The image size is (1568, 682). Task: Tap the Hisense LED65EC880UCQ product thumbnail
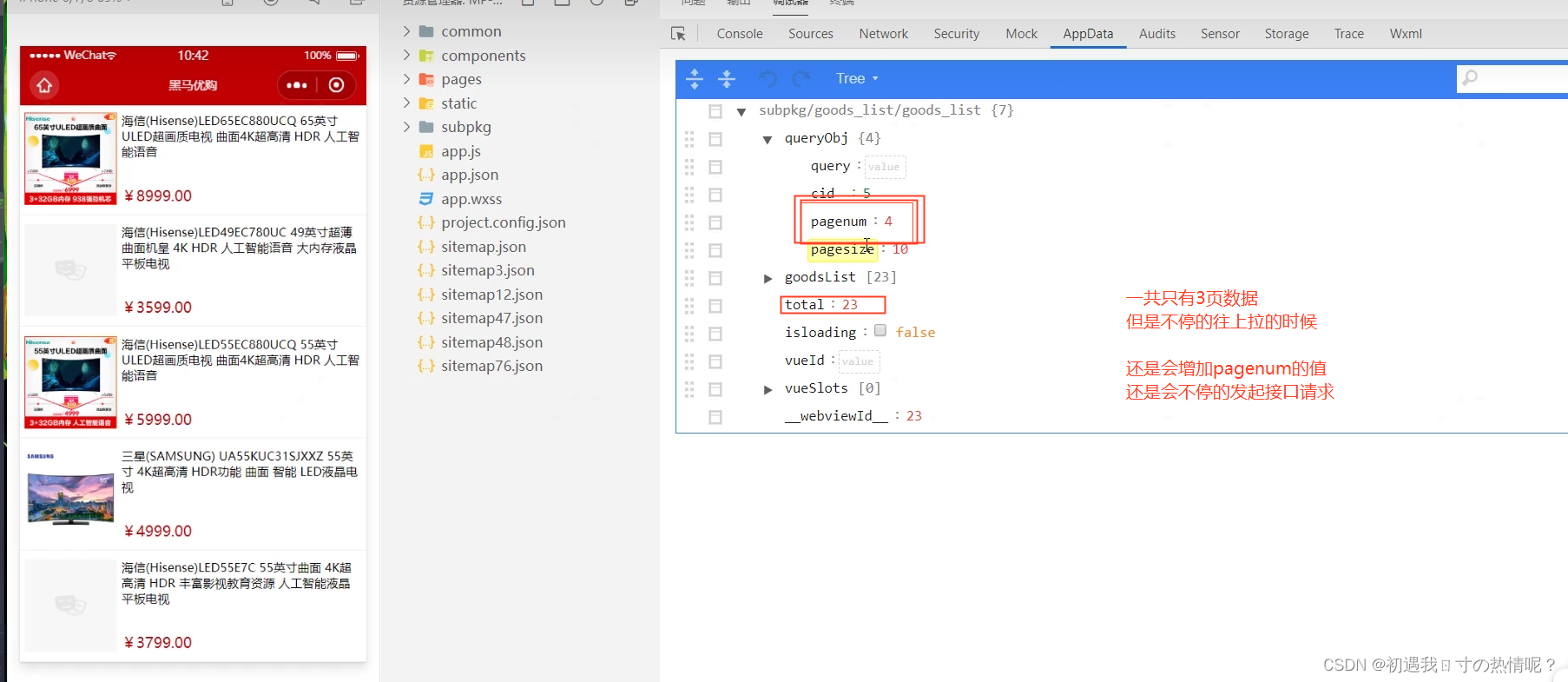pos(70,158)
